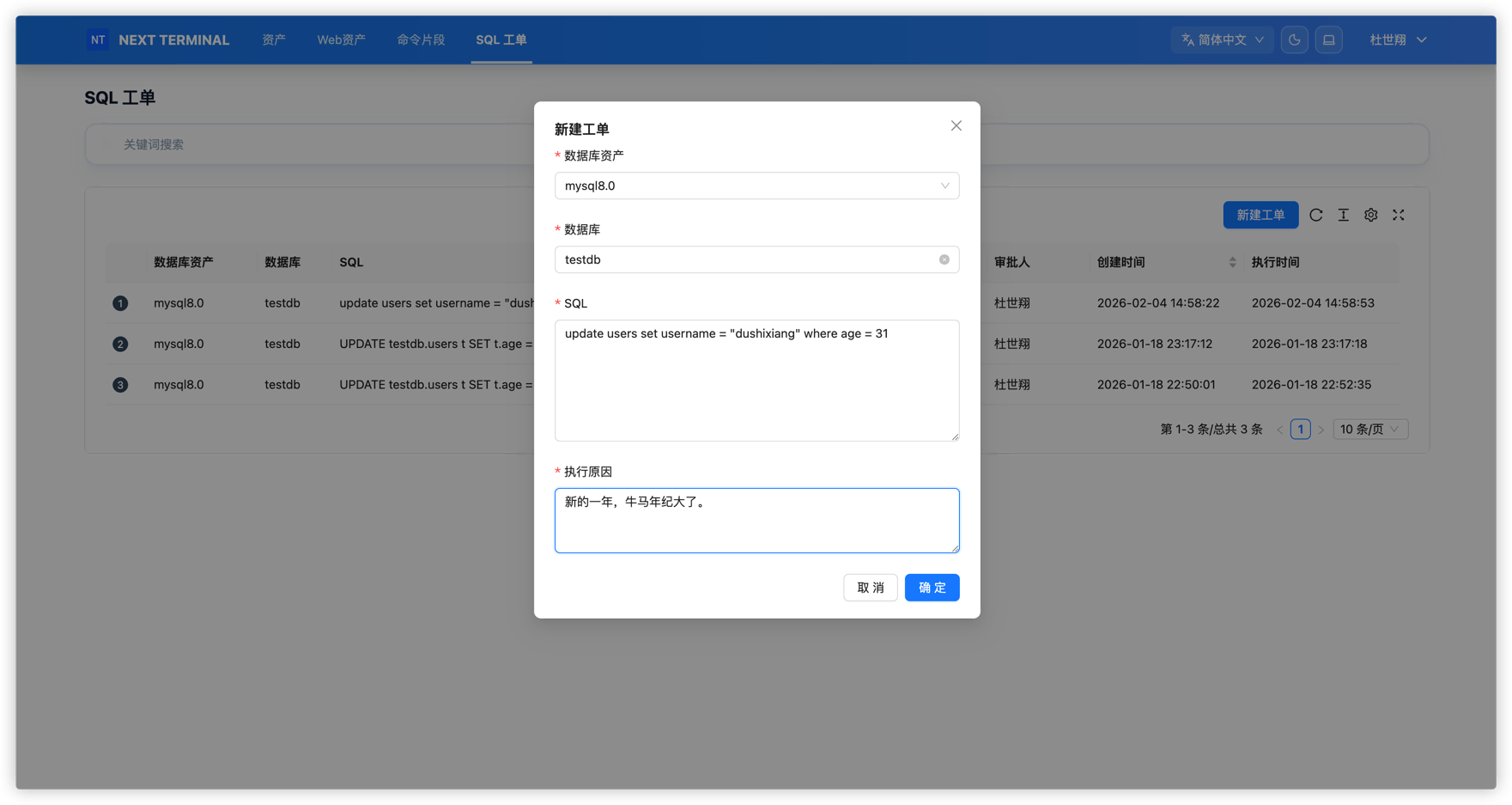Open the 简体中文 language dropdown
Image resolution: width=1512 pixels, height=805 pixels.
1222,40
